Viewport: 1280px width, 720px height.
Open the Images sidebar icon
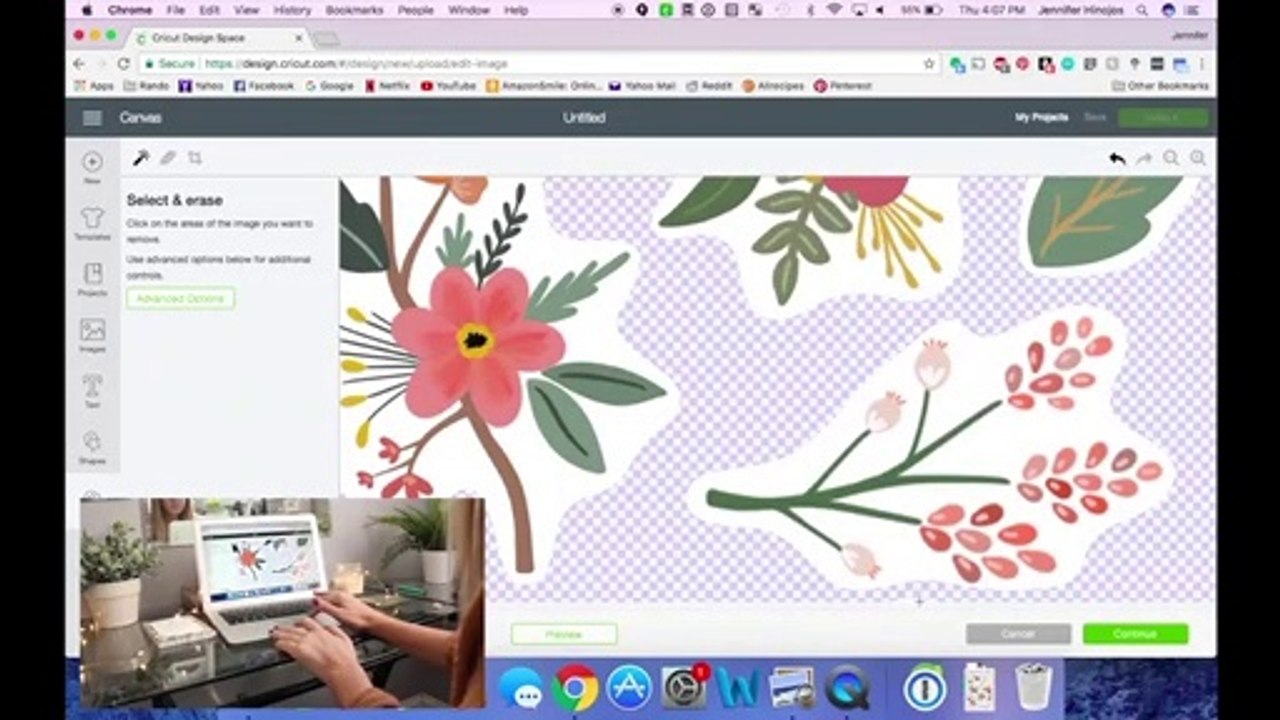point(92,336)
